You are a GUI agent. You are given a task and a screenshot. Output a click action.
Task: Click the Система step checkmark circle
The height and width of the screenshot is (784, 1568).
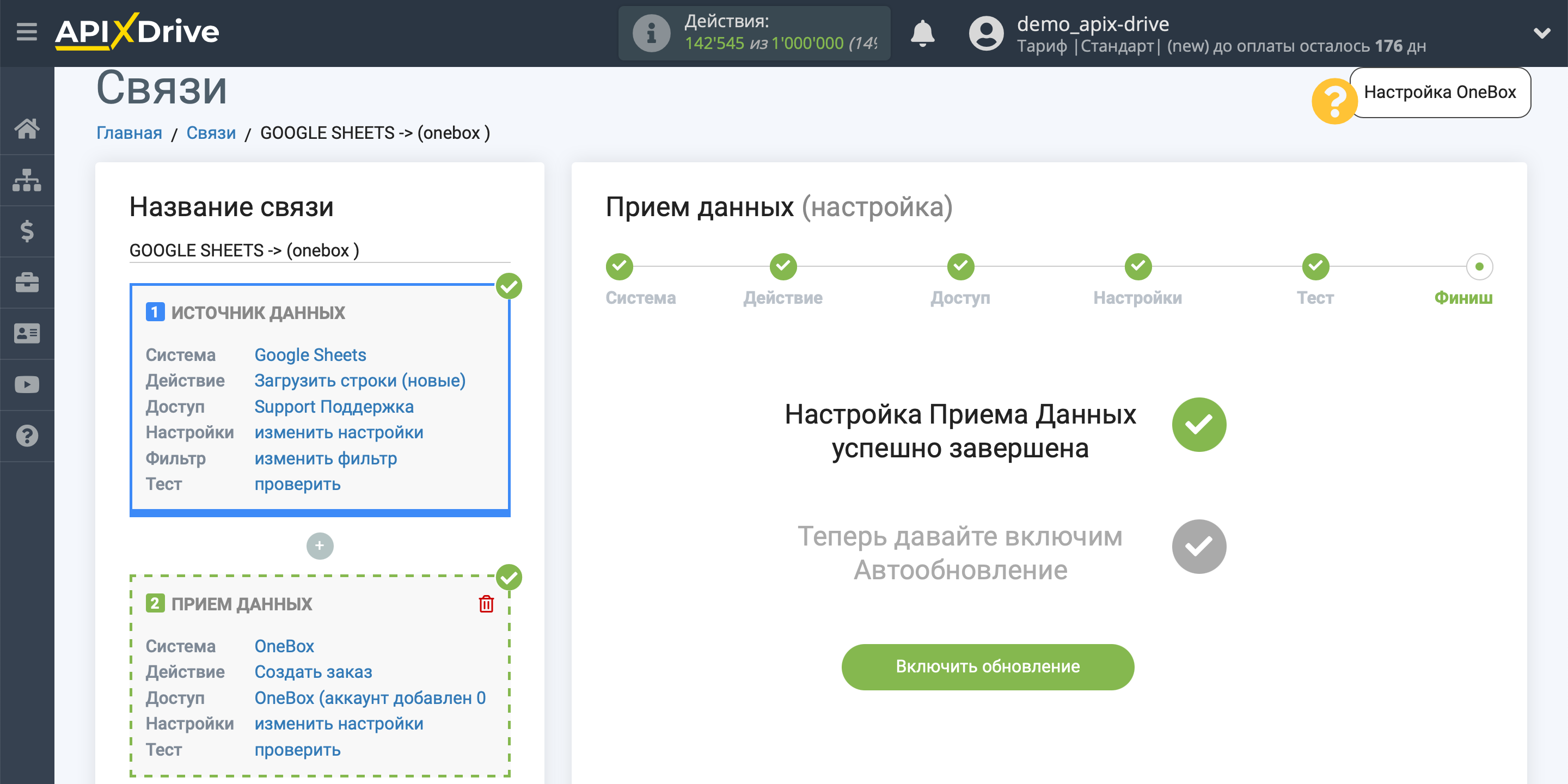619,267
